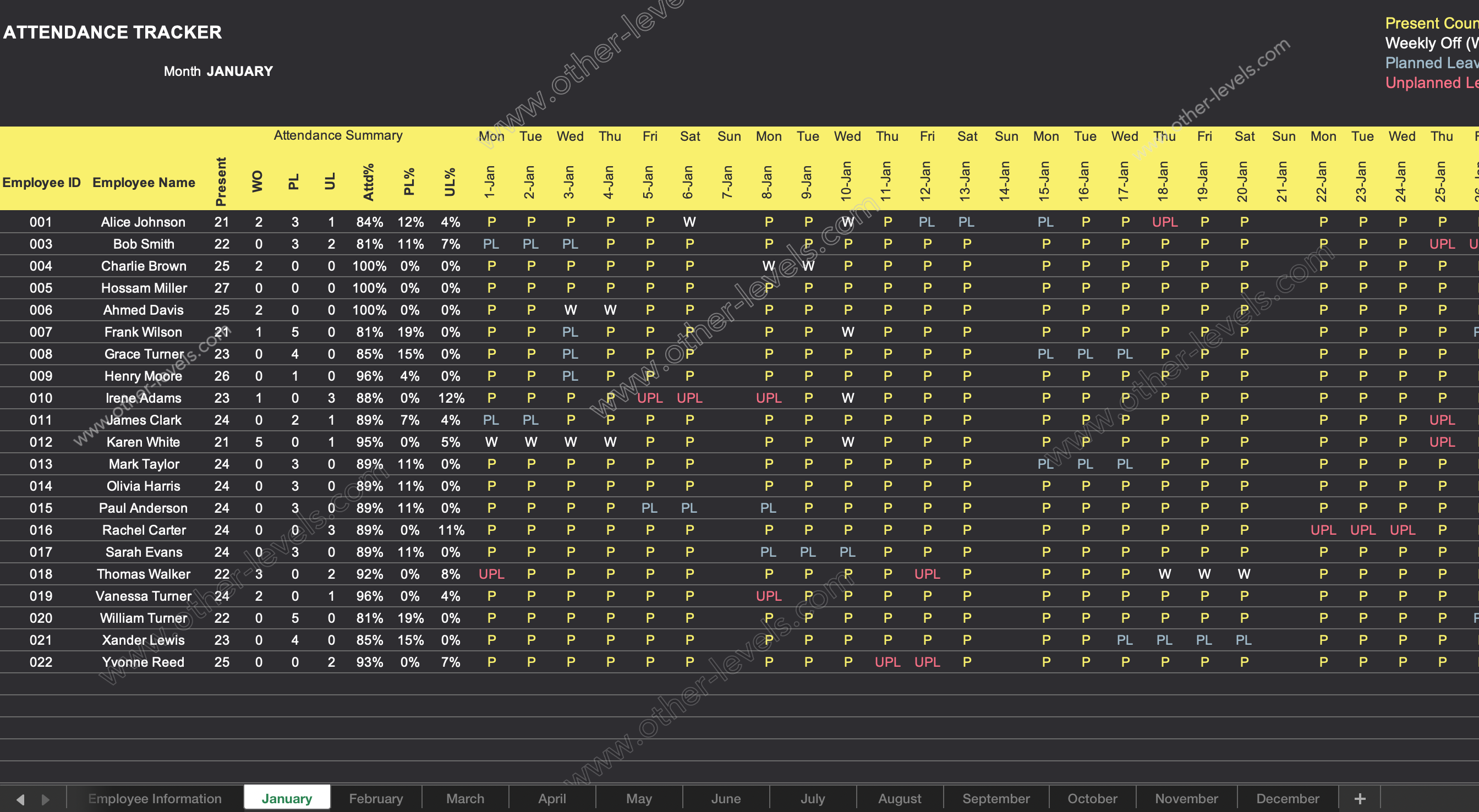Select the Hossam Miller name cell
1479x812 pixels.
tap(144, 288)
